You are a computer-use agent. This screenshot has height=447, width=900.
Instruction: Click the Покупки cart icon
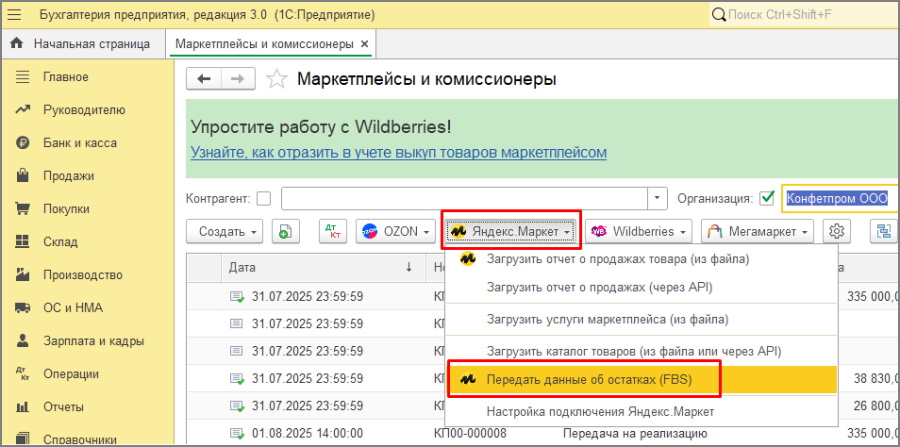(x=22, y=209)
